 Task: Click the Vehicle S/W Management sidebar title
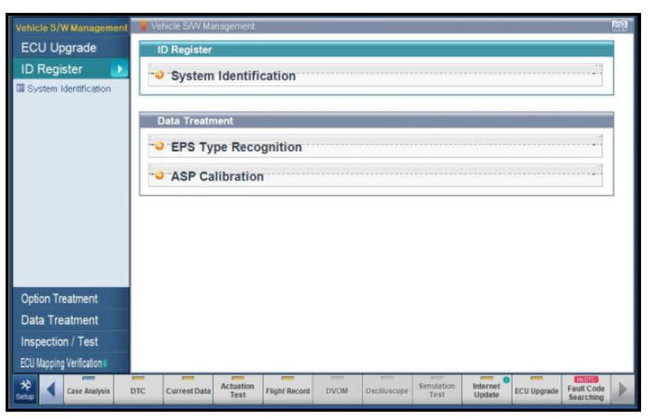(x=71, y=28)
